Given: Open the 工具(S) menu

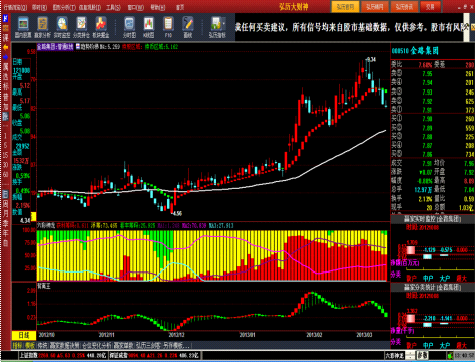Looking at the screenshot, I should click(113, 7).
